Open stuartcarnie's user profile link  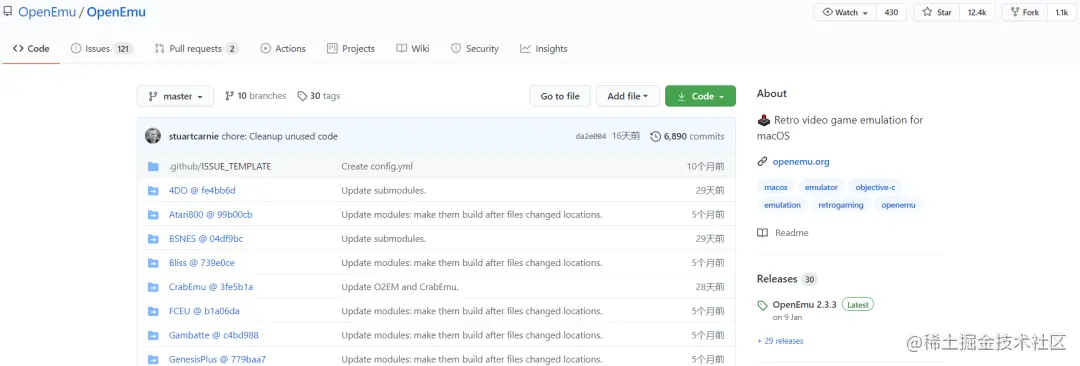(194, 136)
